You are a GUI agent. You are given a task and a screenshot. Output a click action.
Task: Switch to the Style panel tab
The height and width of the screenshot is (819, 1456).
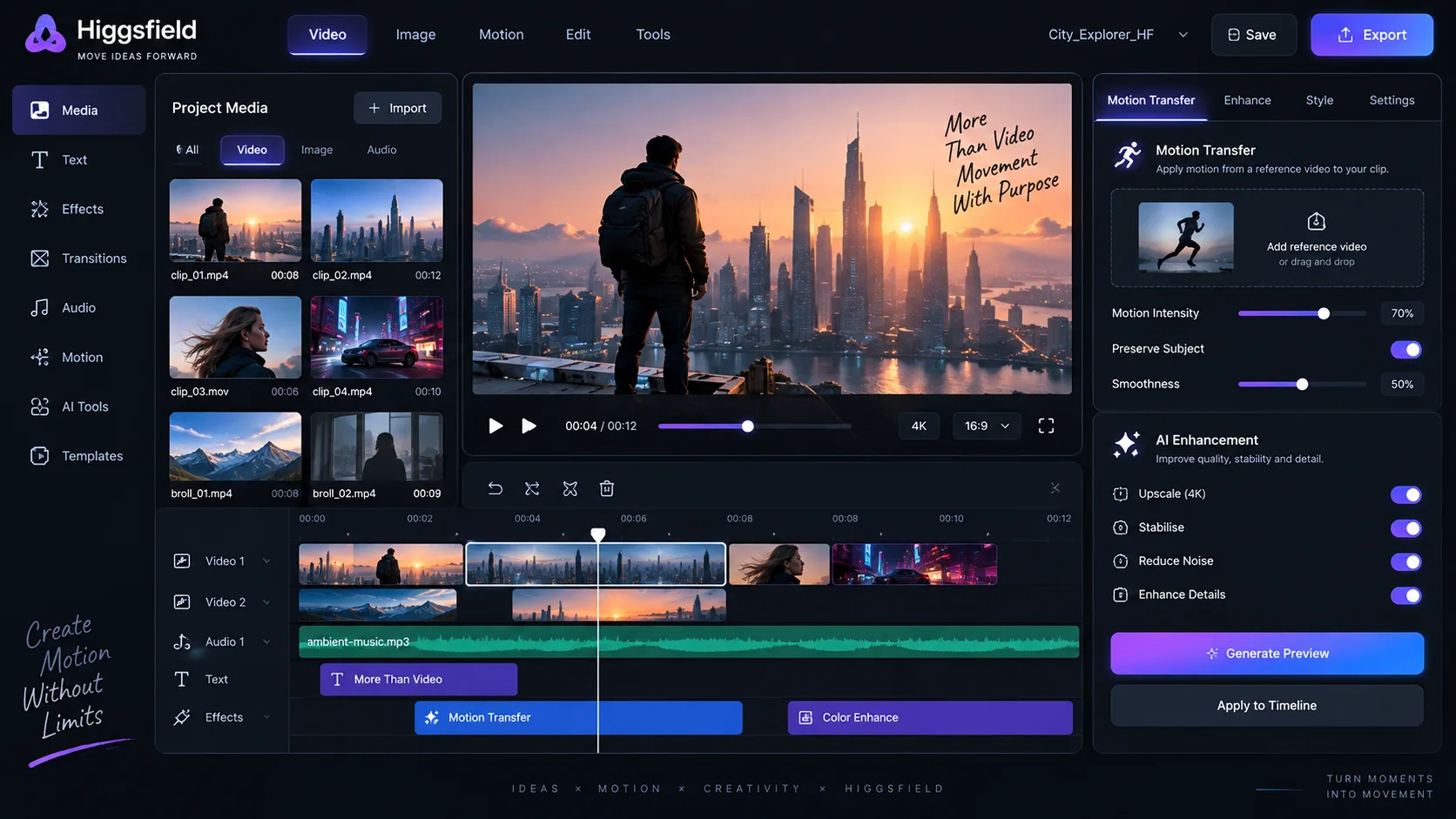tap(1319, 100)
